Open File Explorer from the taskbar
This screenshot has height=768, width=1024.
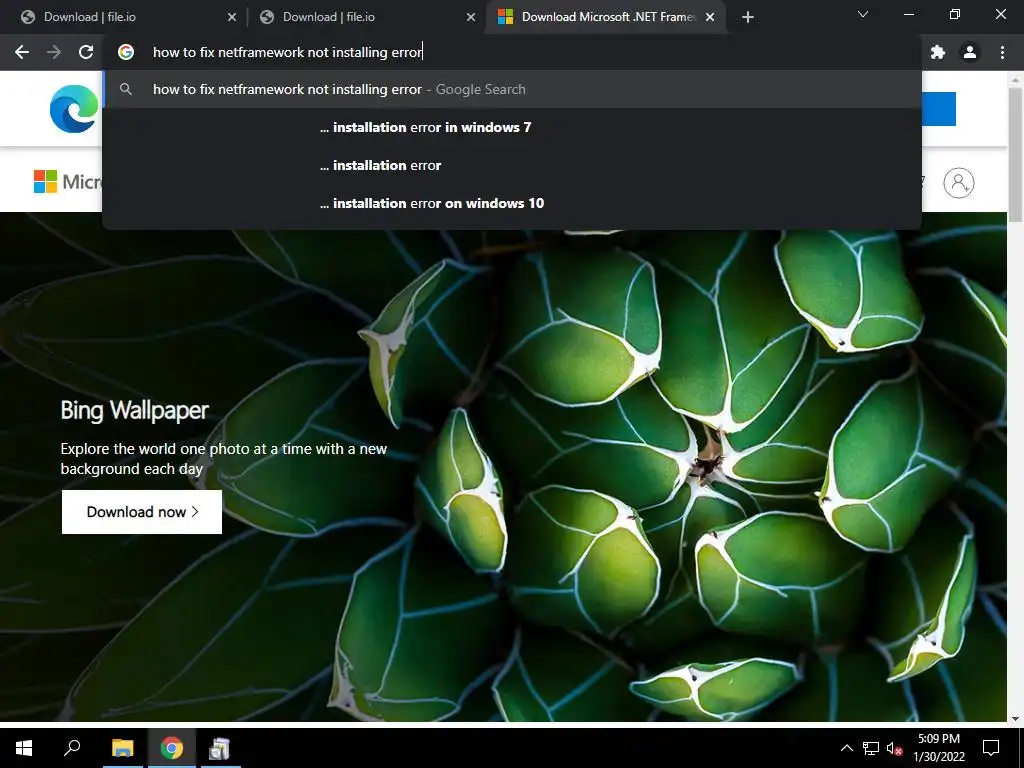pyautogui.click(x=123, y=748)
